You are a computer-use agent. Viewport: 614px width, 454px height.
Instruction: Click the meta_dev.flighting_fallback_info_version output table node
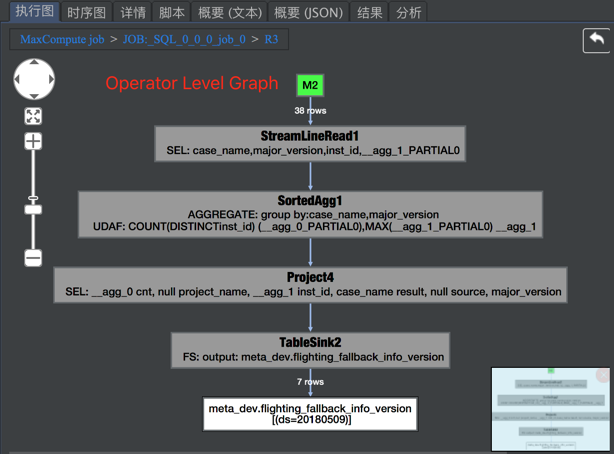point(310,414)
